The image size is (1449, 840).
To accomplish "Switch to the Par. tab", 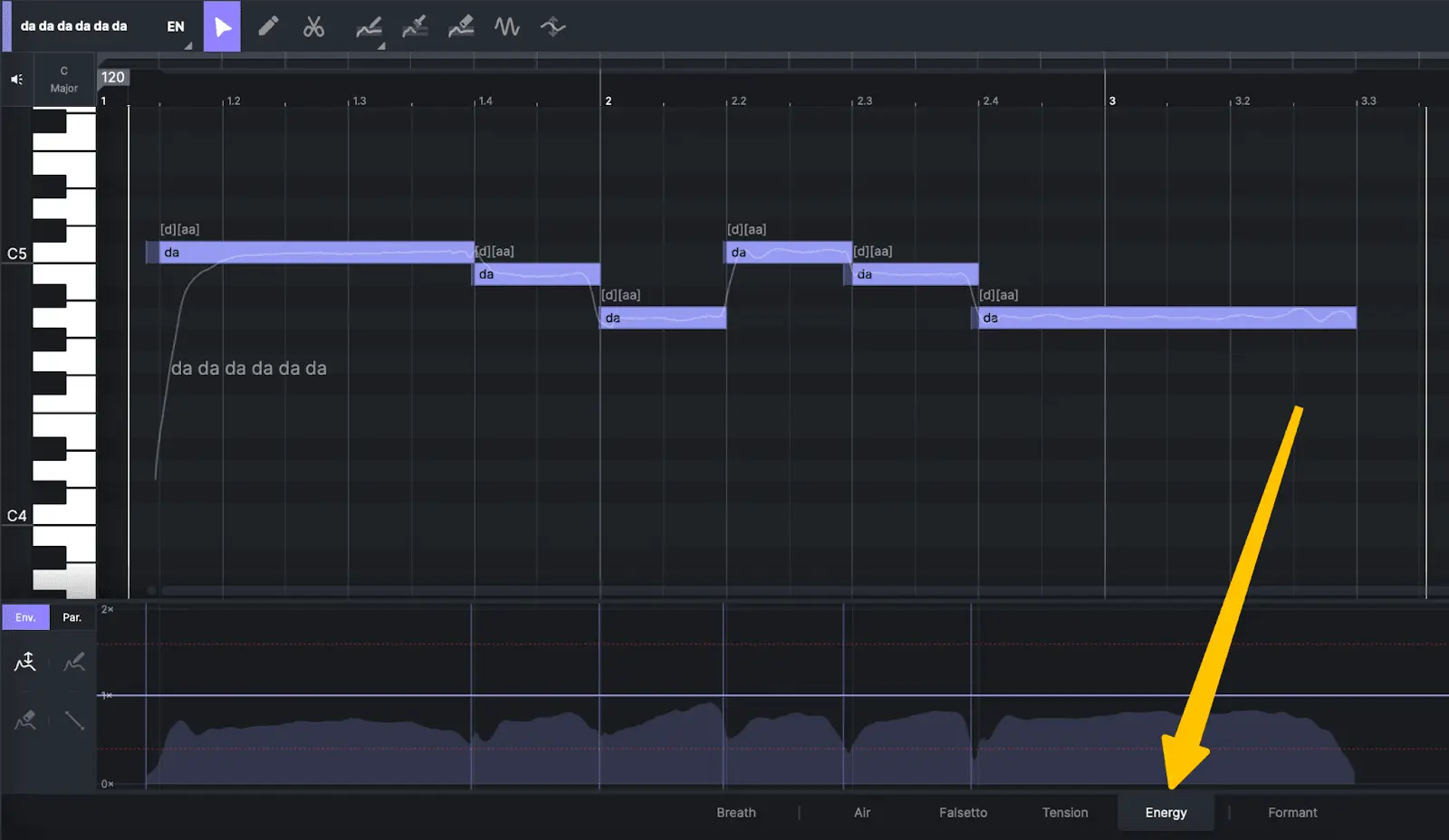I will click(72, 617).
